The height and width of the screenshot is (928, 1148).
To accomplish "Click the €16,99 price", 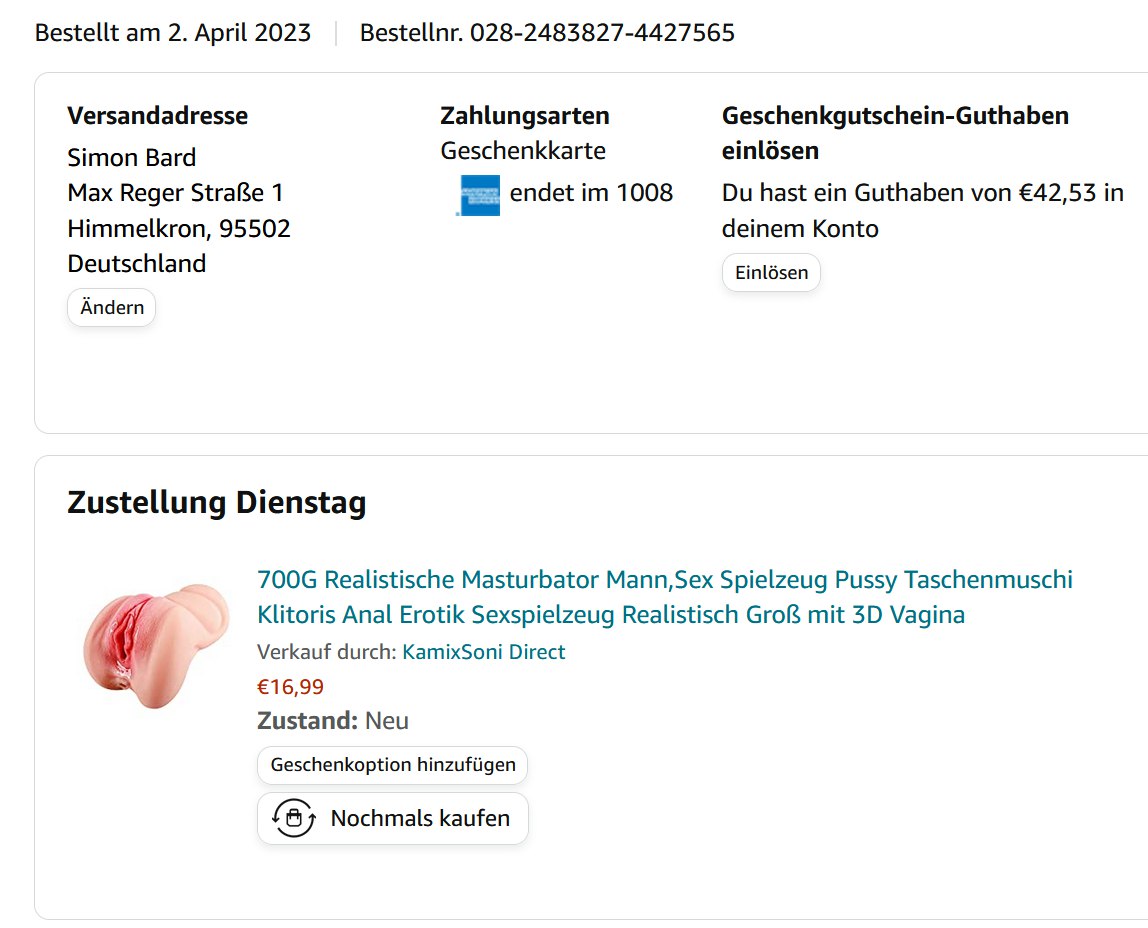I will tap(290, 687).
